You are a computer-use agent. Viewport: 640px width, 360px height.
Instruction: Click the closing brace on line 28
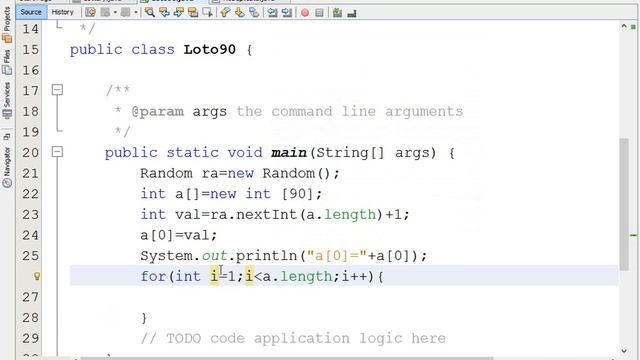[x=144, y=318]
